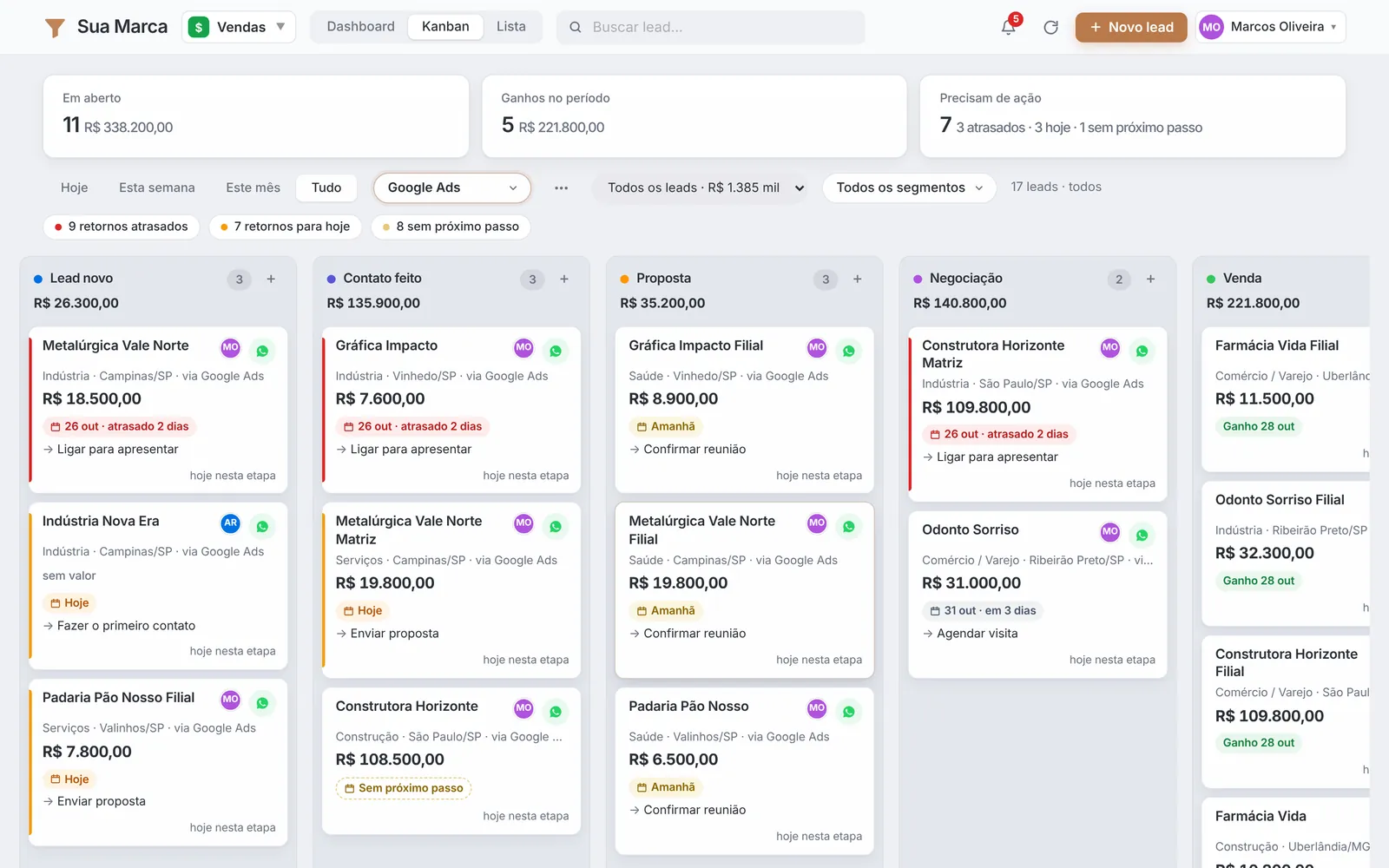The width and height of the screenshot is (1389, 868).
Task: Open the notifications bell
Action: (1008, 27)
